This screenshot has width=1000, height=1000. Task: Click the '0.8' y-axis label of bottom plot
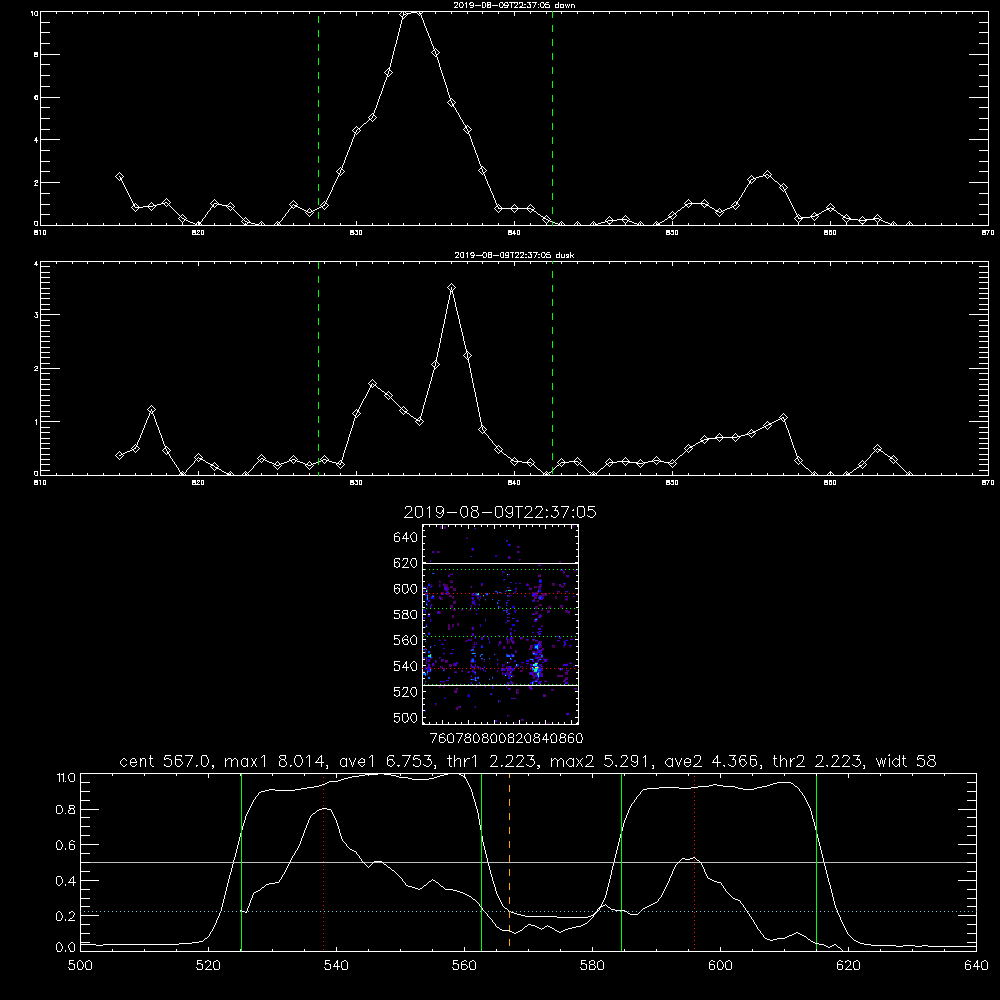66,810
